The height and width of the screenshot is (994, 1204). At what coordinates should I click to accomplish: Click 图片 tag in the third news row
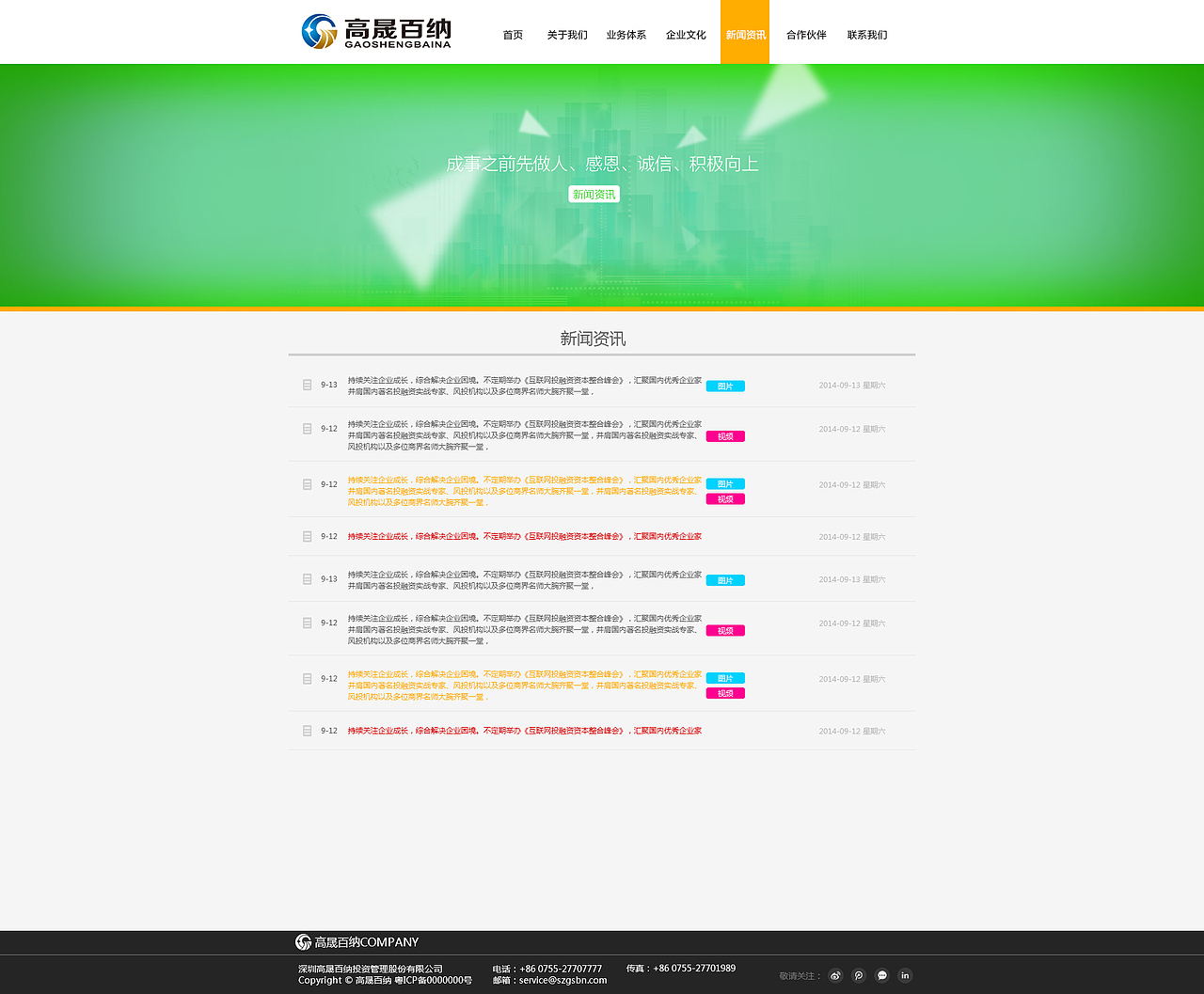[x=725, y=484]
